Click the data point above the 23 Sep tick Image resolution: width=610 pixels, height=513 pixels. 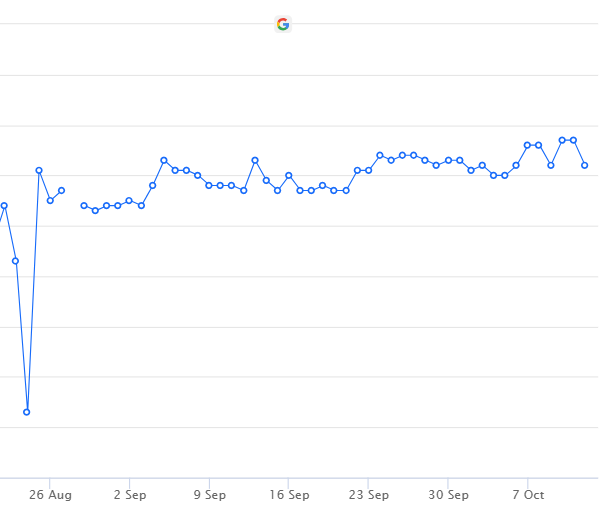[368, 170]
